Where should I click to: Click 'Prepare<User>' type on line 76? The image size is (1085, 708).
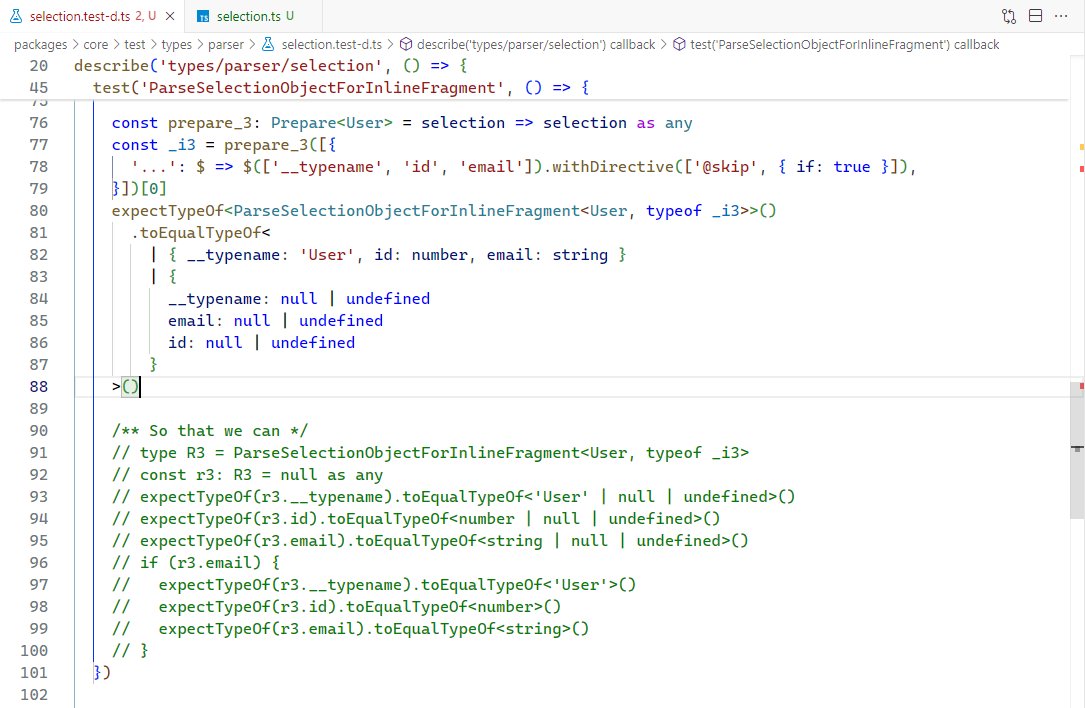coord(331,122)
